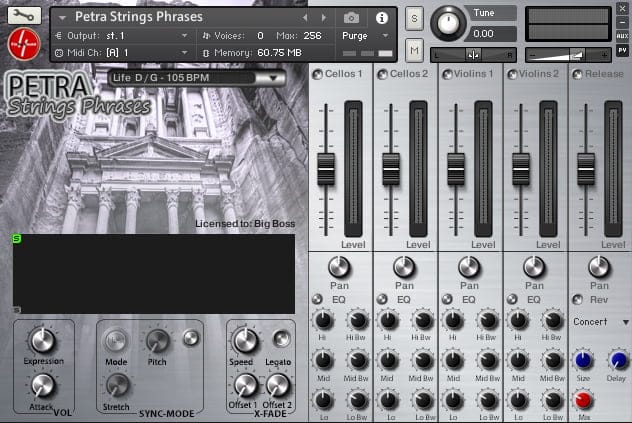The image size is (632, 423).
Task: Click the Release level fader
Action: (586, 169)
